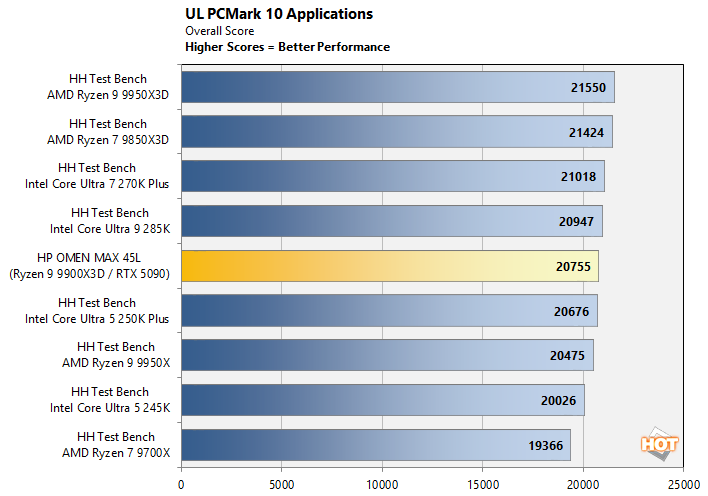708x496 pixels.
Task: Click the 20676 score value
Action: click(x=571, y=311)
